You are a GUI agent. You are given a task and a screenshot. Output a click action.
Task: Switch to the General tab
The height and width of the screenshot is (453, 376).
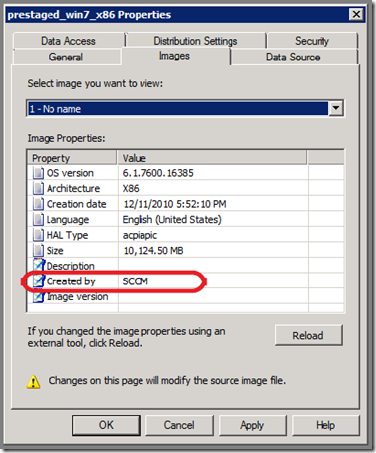pos(66,57)
